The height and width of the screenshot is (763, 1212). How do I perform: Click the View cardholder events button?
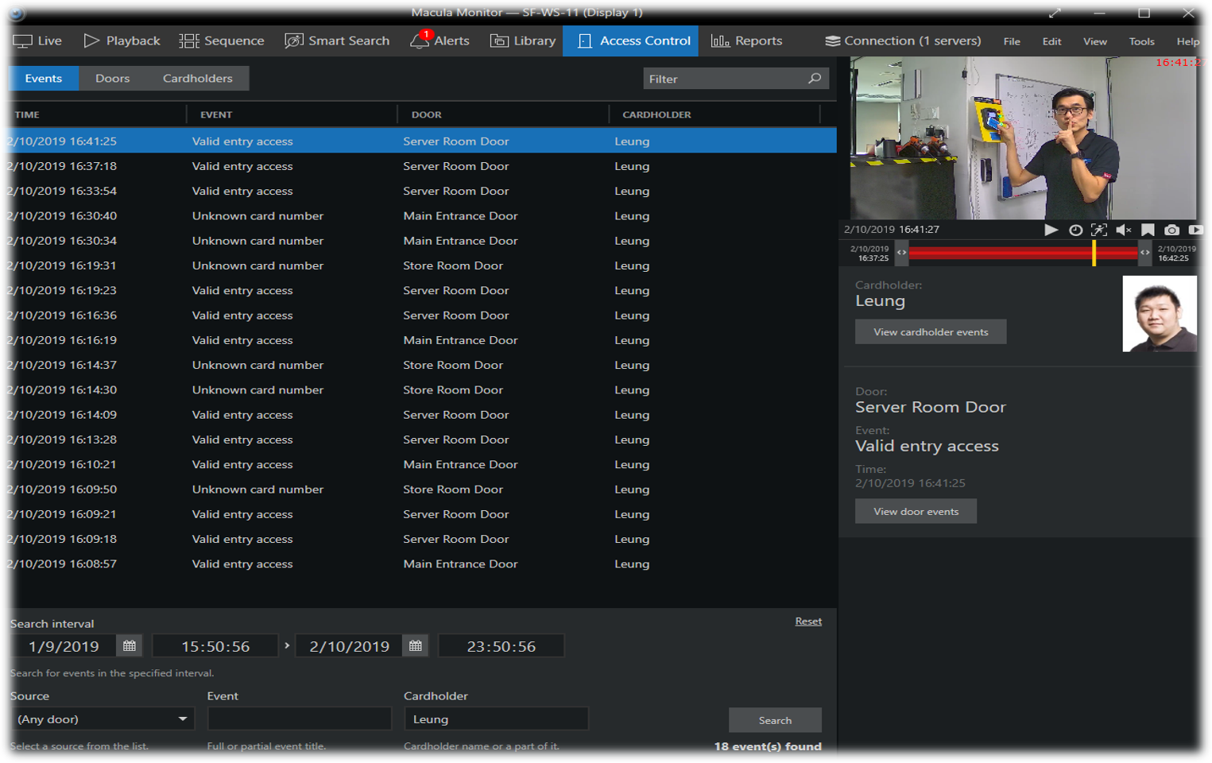coord(930,332)
